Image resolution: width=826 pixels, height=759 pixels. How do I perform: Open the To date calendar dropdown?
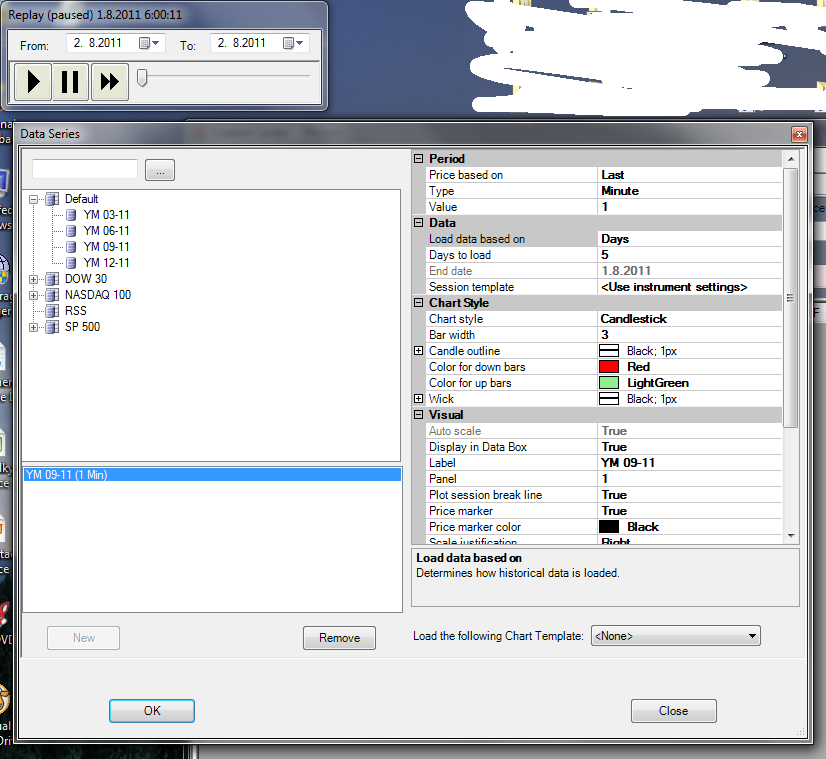293,43
